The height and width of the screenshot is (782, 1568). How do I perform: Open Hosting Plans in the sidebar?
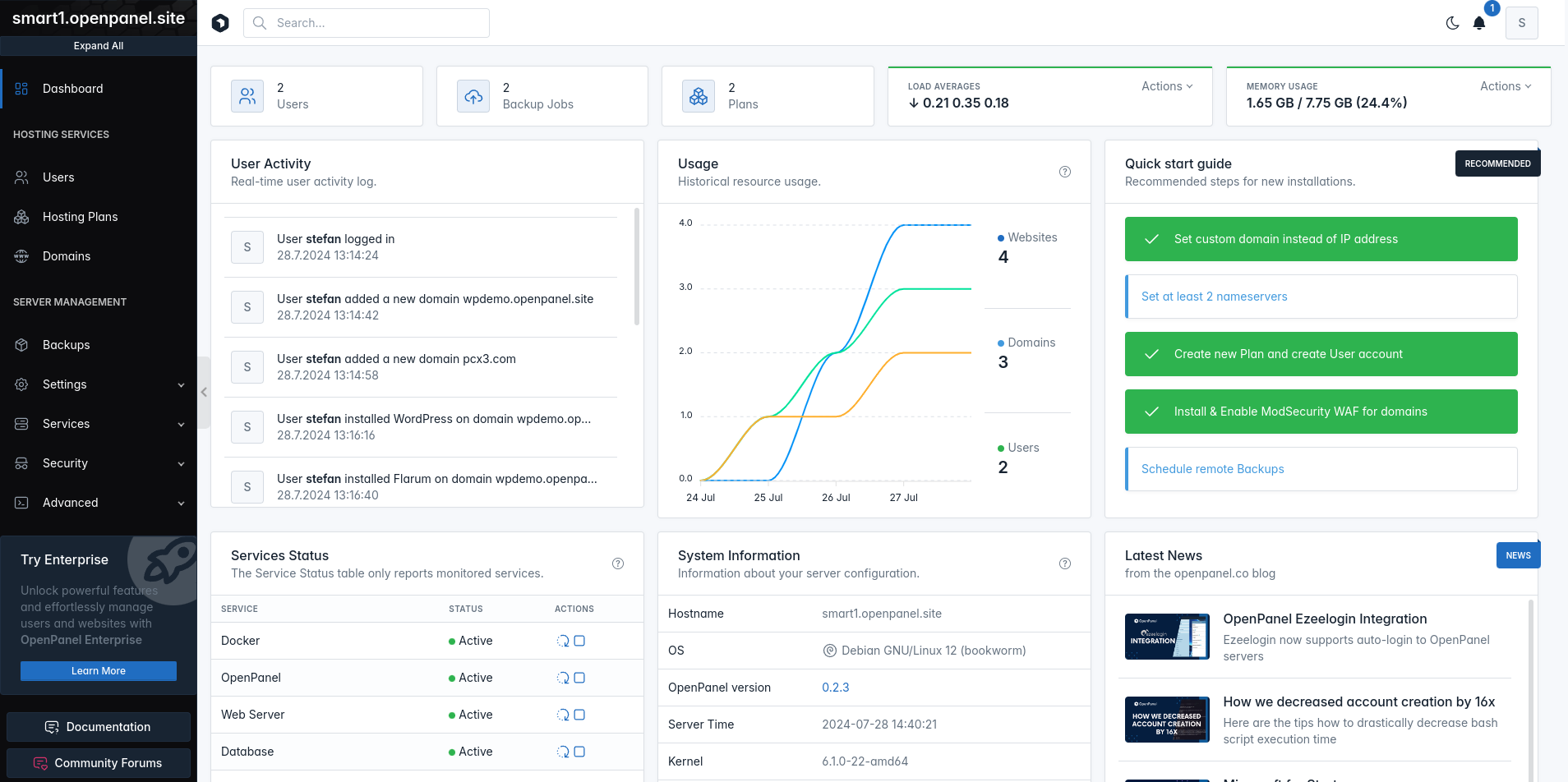point(99,217)
